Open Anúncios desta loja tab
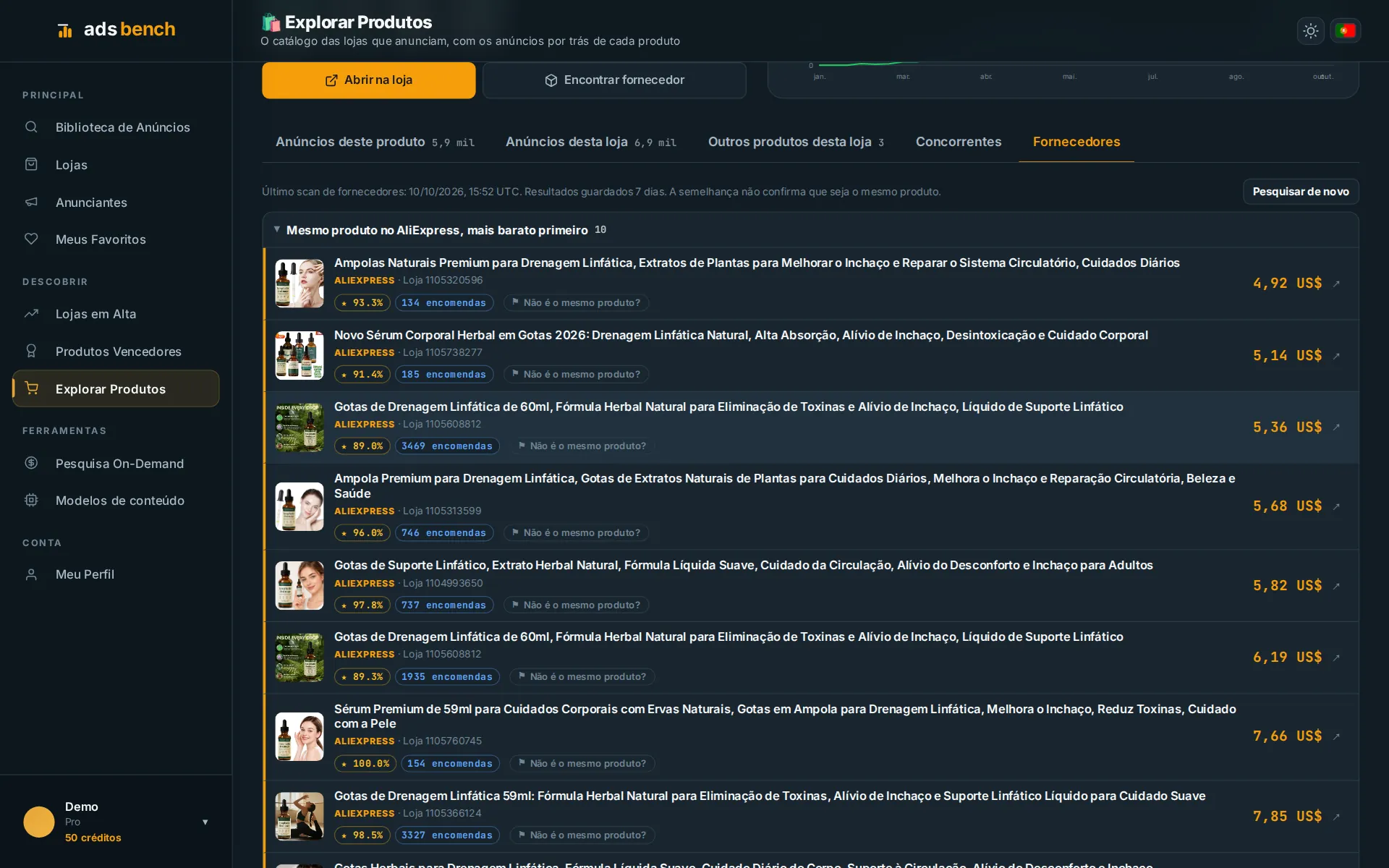The height and width of the screenshot is (868, 1389). point(591,142)
